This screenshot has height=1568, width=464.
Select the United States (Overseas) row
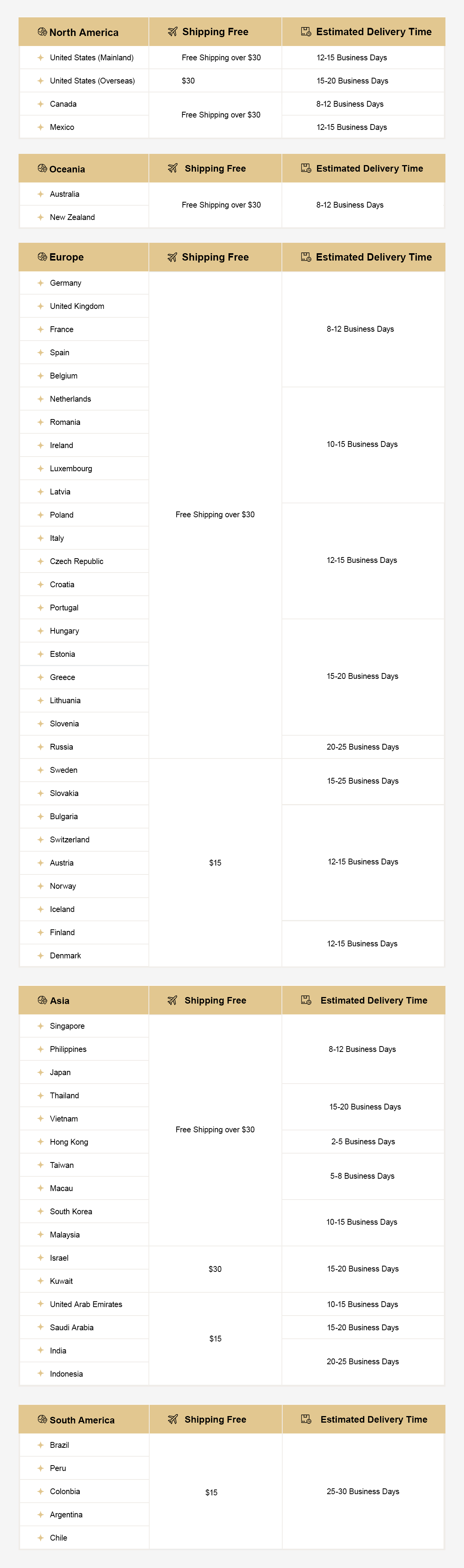pyautogui.click(x=85, y=81)
